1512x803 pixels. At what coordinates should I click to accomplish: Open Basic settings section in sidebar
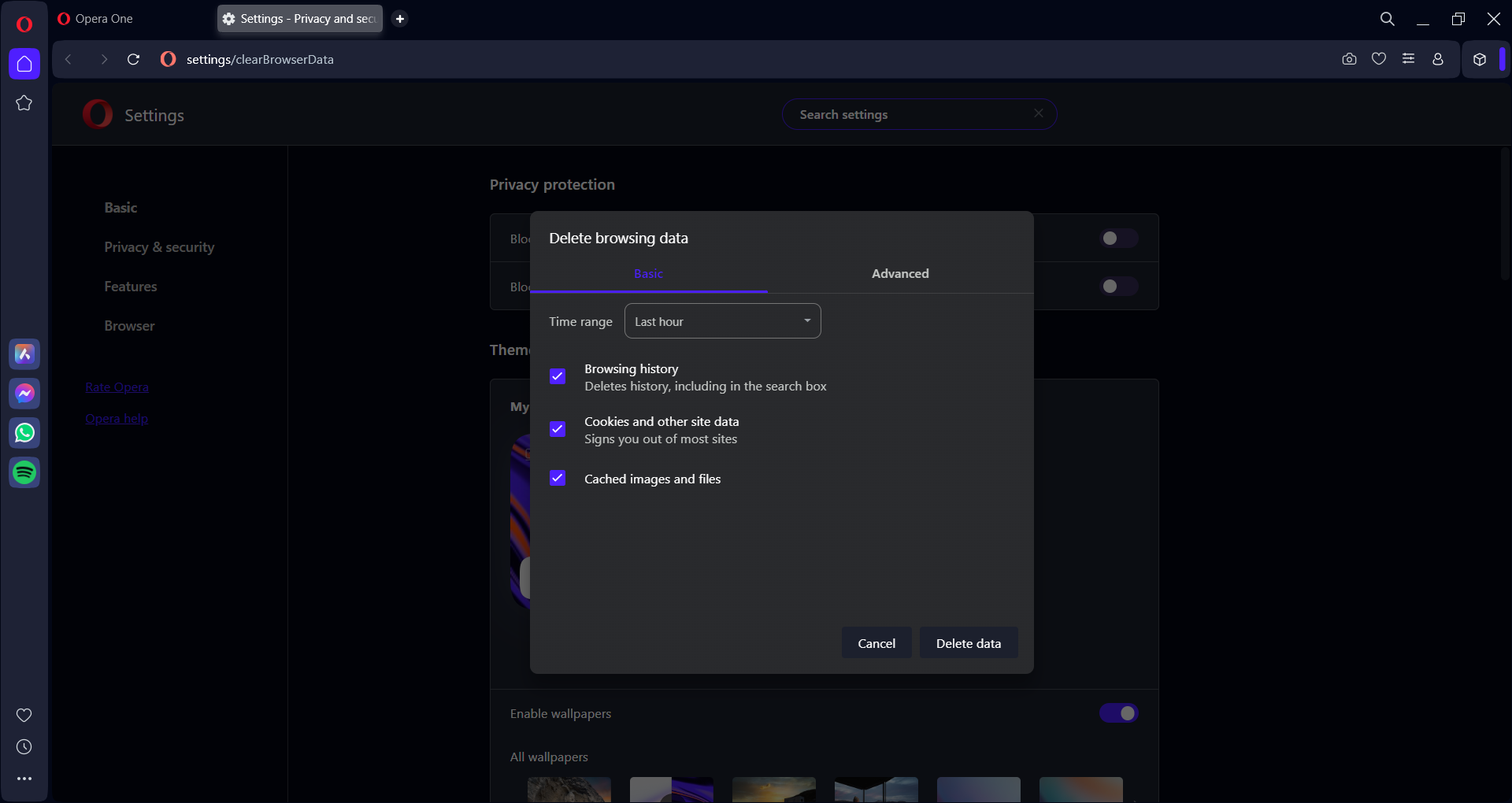click(120, 208)
